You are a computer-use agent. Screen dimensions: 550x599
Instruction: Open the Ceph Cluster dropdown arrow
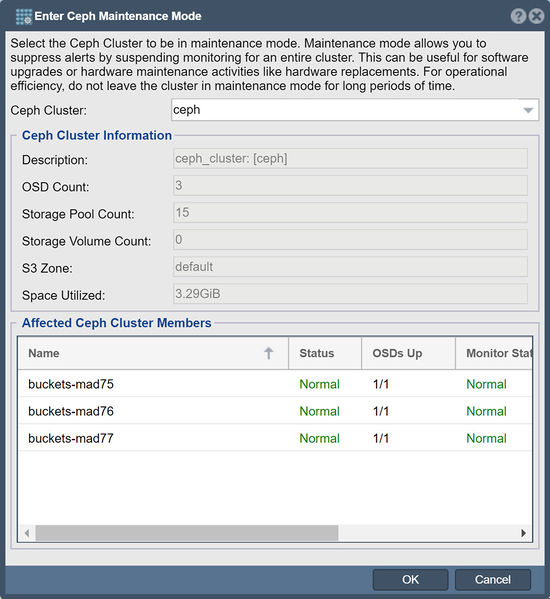528,110
